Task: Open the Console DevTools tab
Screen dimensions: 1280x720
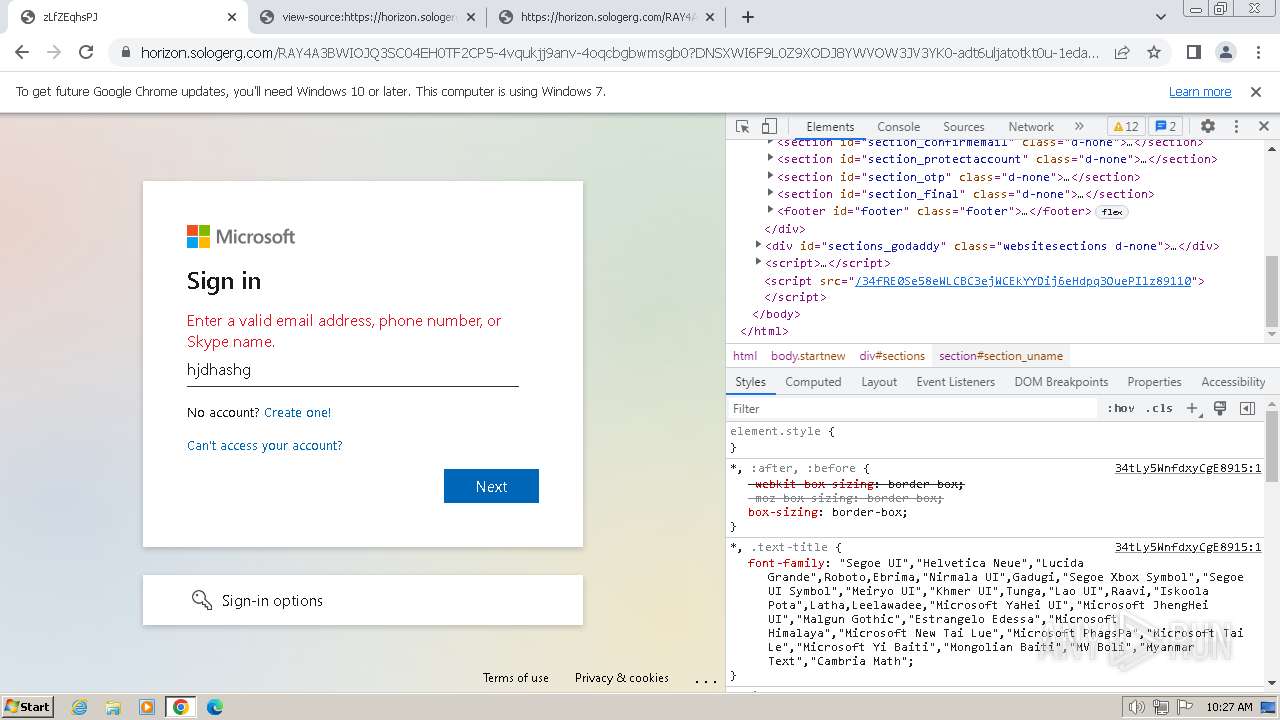Action: coord(898,127)
